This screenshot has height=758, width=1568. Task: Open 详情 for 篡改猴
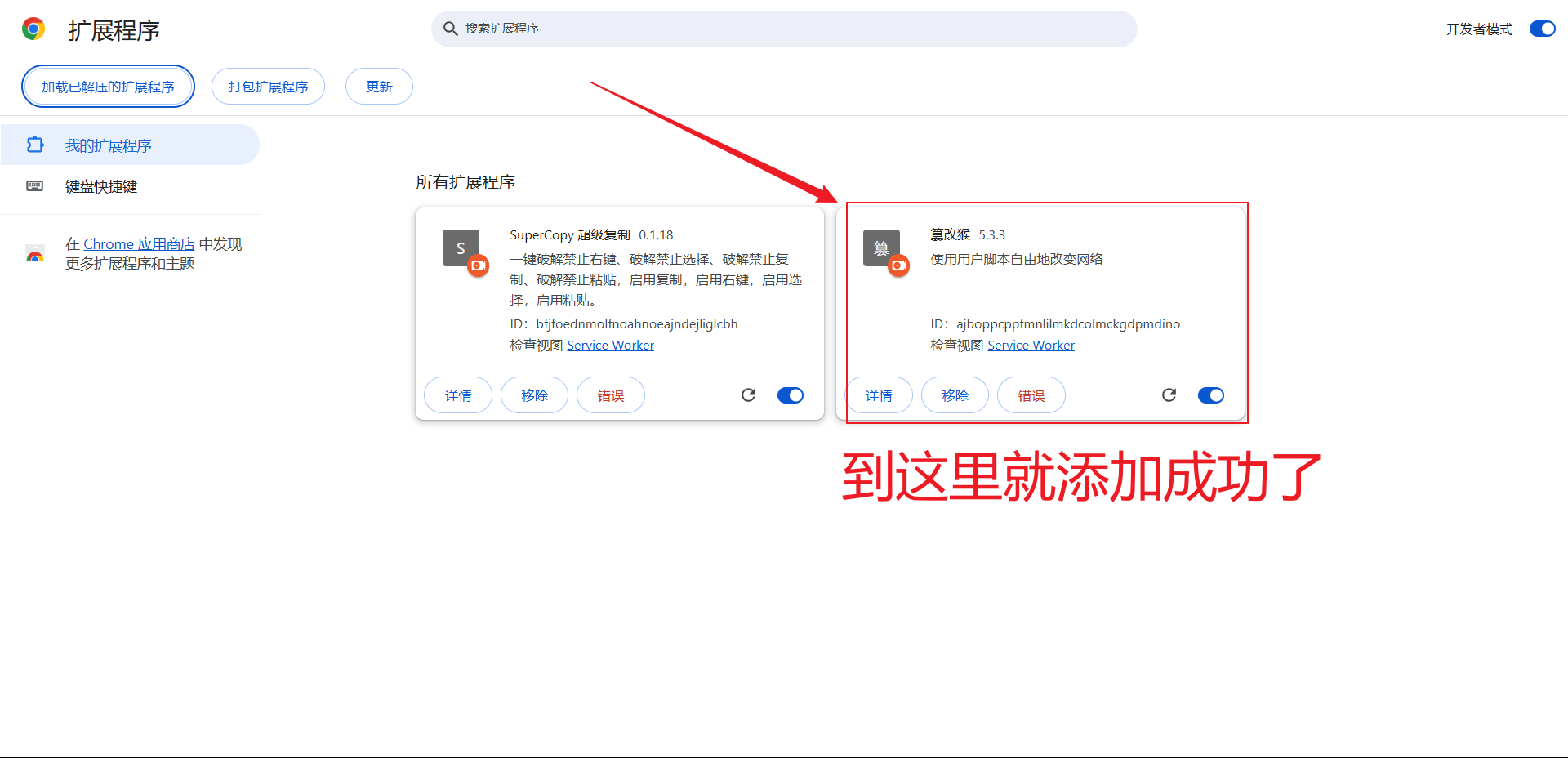tap(879, 395)
